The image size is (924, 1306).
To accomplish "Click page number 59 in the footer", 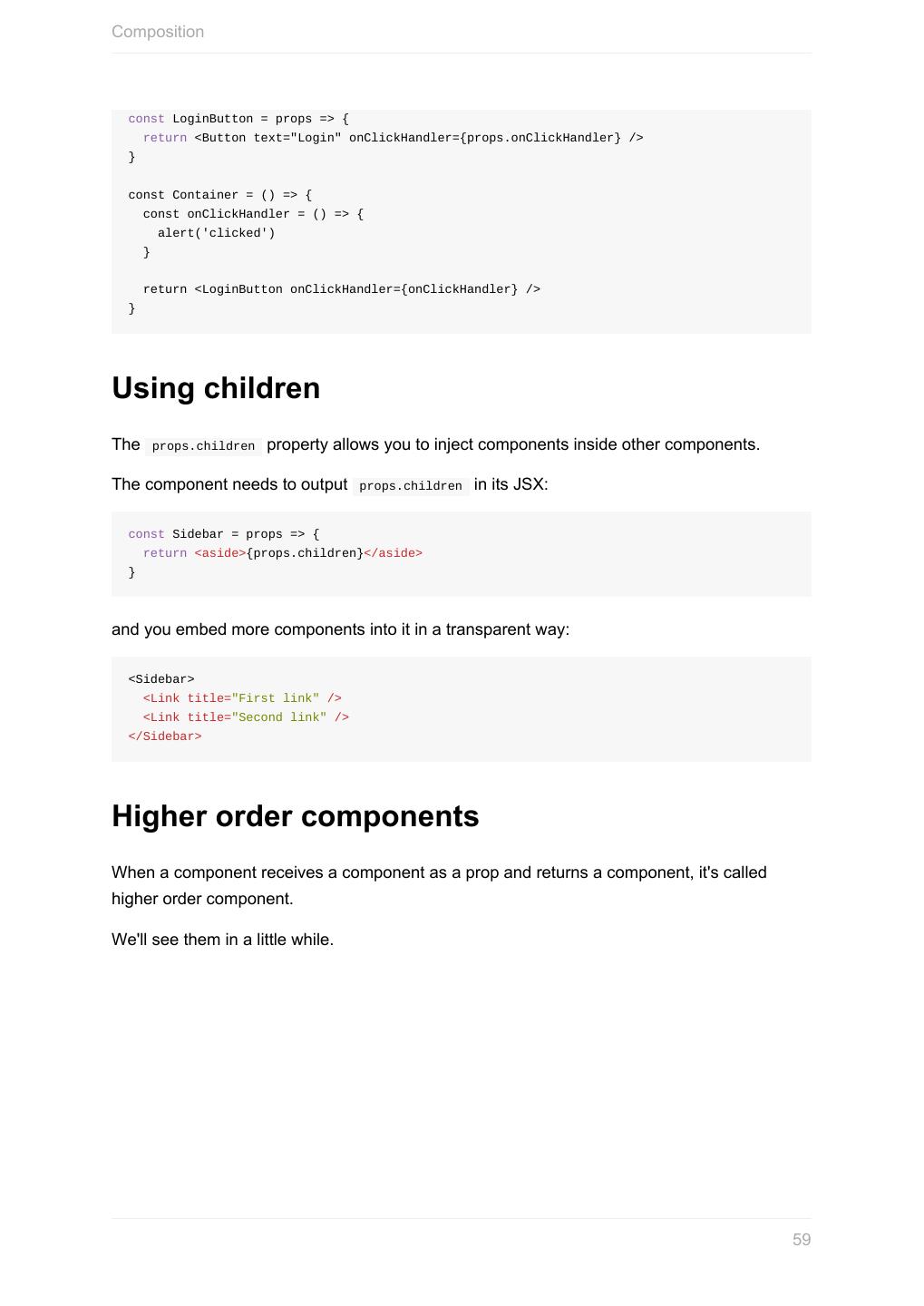I will coord(801,1240).
